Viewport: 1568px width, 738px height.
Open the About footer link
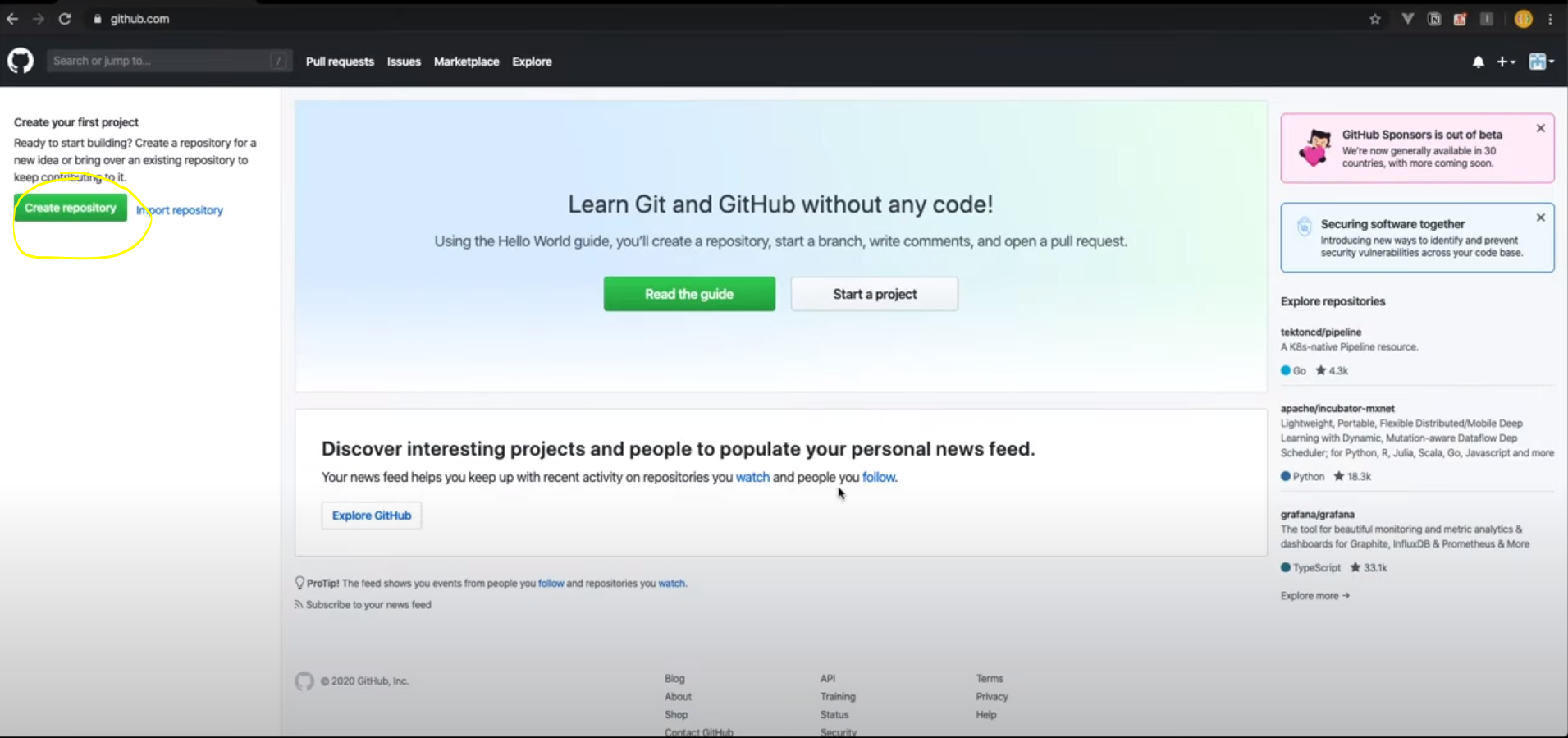click(x=678, y=697)
